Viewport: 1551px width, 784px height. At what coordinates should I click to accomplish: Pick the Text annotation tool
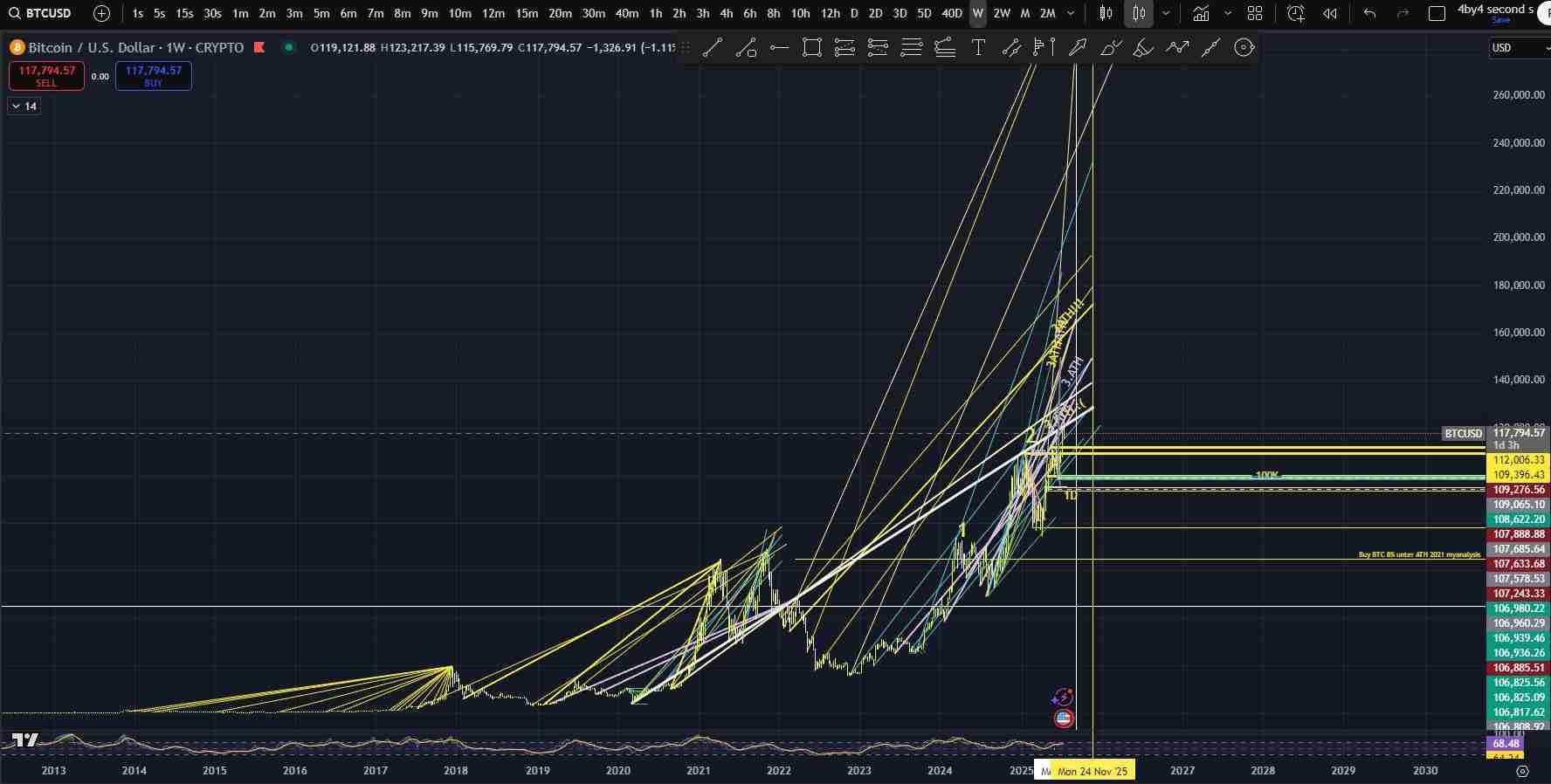(x=978, y=48)
